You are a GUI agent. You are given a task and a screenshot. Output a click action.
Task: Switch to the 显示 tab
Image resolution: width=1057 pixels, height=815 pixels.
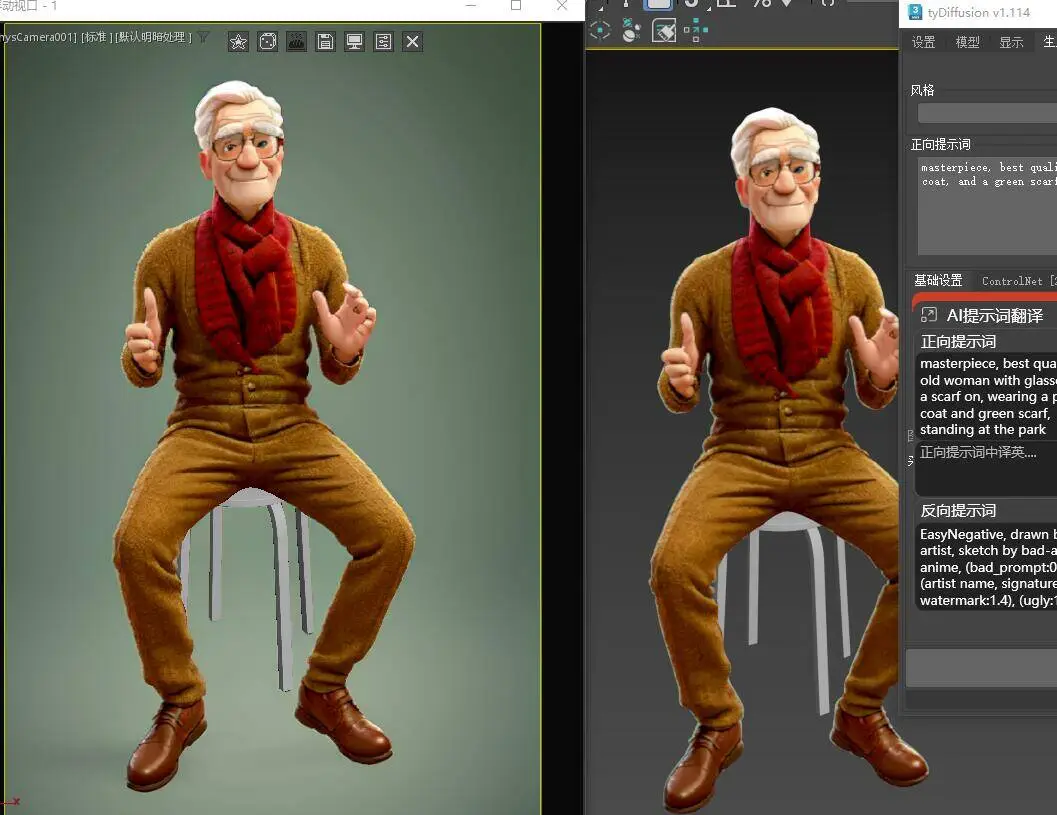pyautogui.click(x=1011, y=42)
